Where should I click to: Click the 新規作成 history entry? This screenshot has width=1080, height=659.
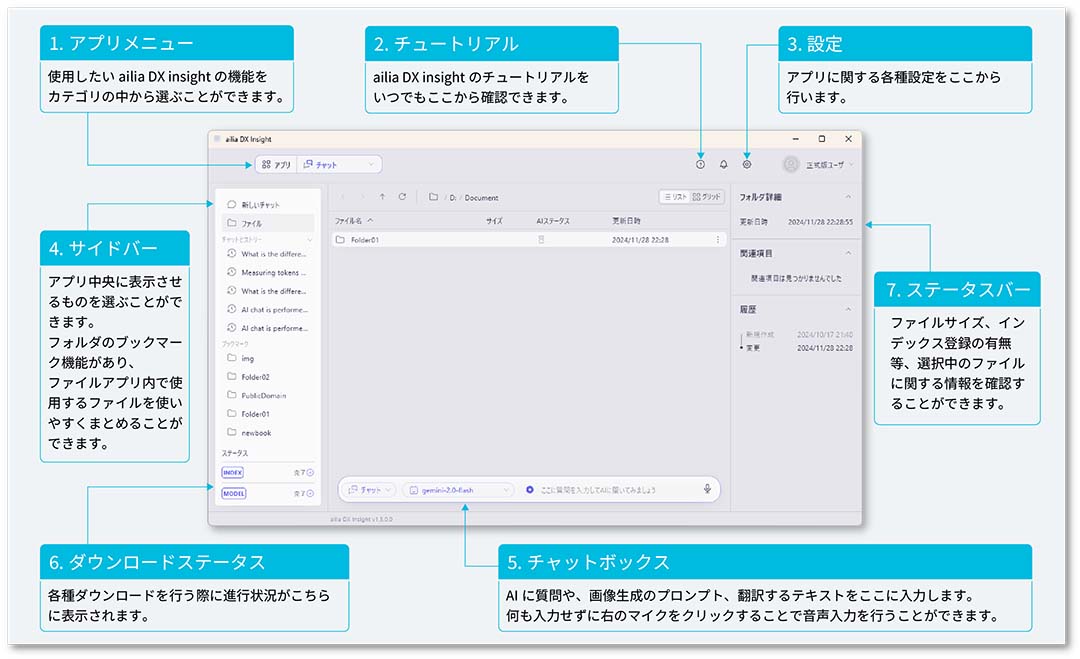click(760, 334)
